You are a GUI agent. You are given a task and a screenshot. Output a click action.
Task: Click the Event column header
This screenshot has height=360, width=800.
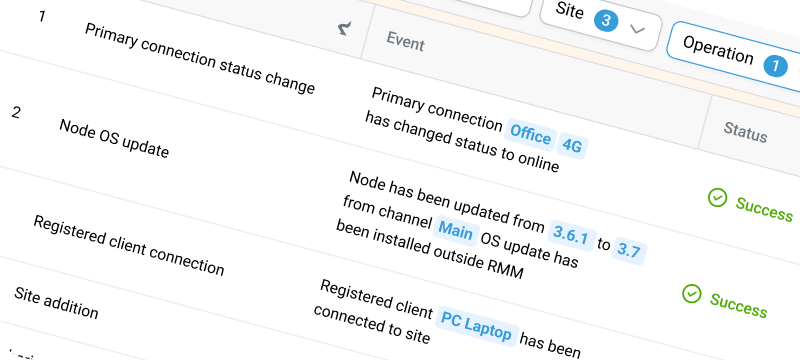(405, 41)
